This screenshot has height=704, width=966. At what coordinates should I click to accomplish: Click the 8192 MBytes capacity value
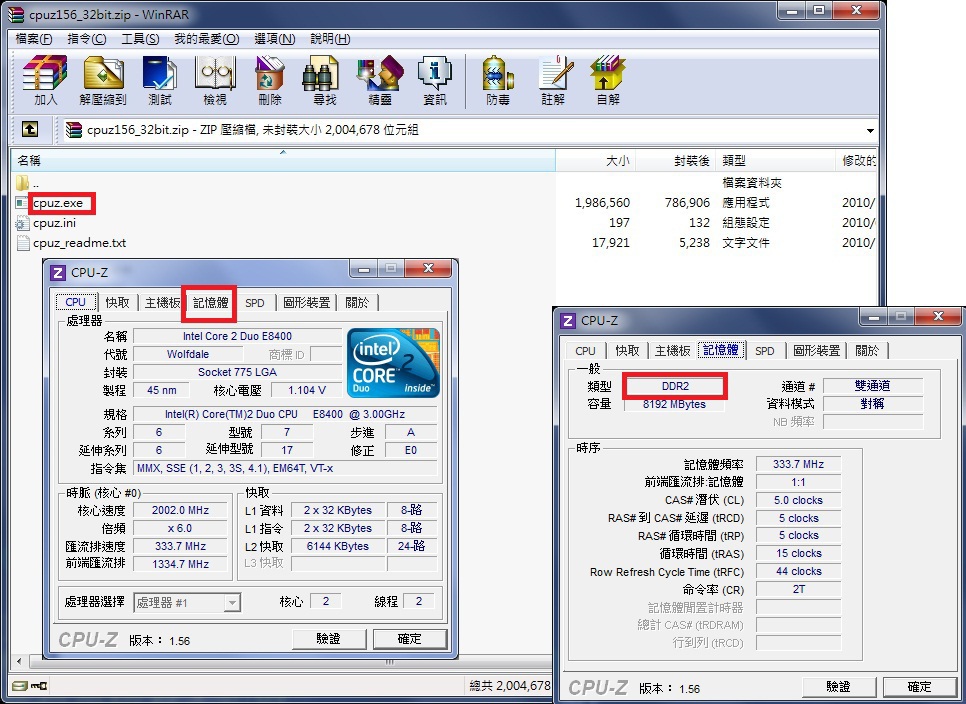point(675,404)
